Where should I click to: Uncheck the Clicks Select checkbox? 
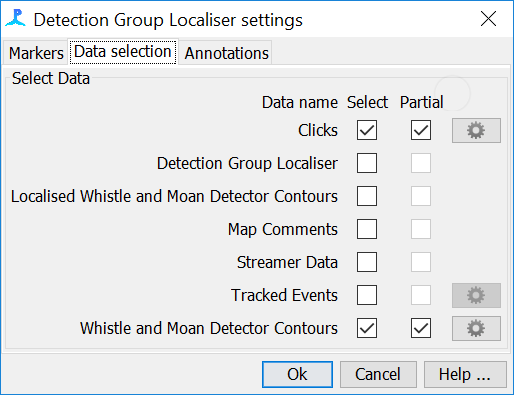click(x=367, y=130)
